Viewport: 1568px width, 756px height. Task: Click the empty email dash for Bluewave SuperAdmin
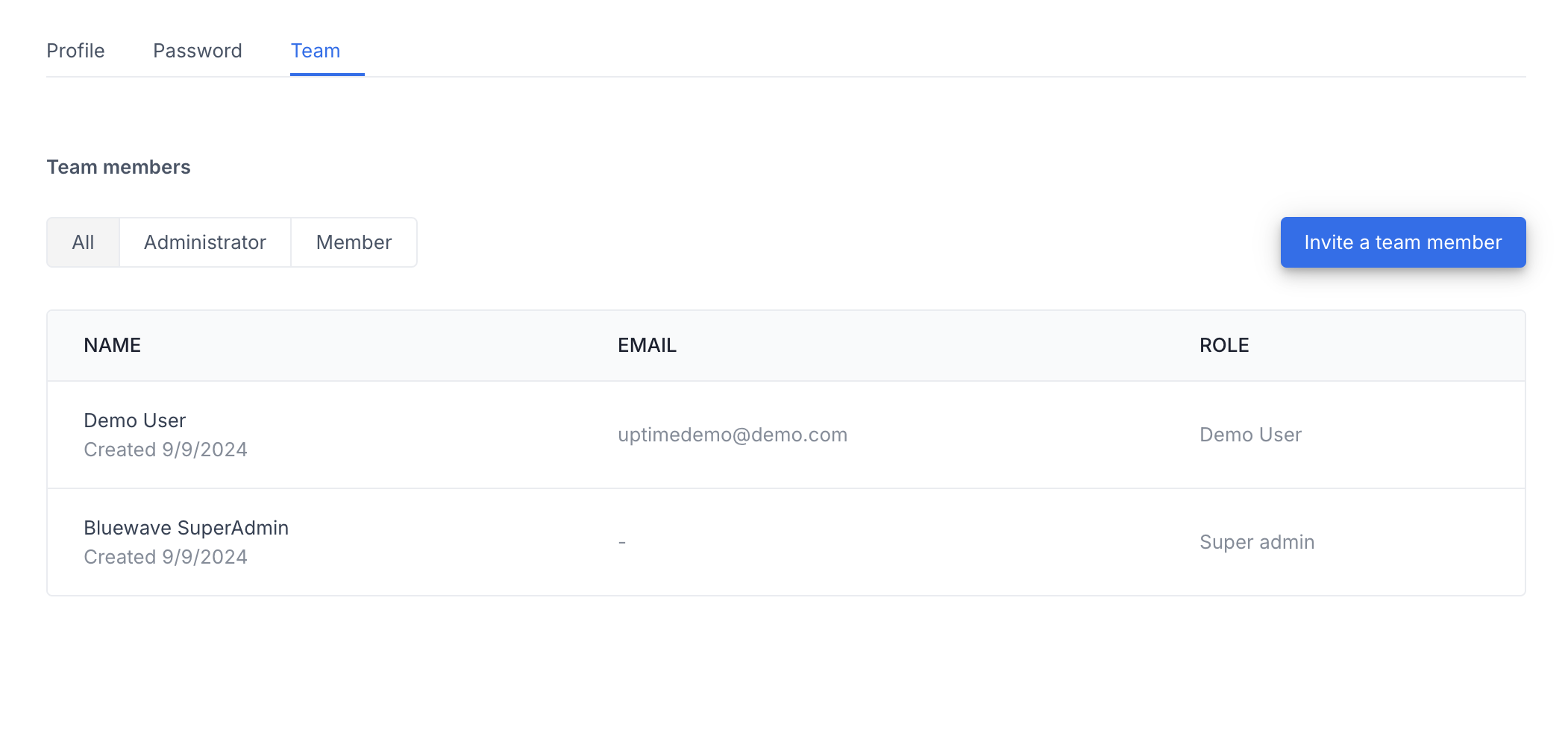coord(622,542)
